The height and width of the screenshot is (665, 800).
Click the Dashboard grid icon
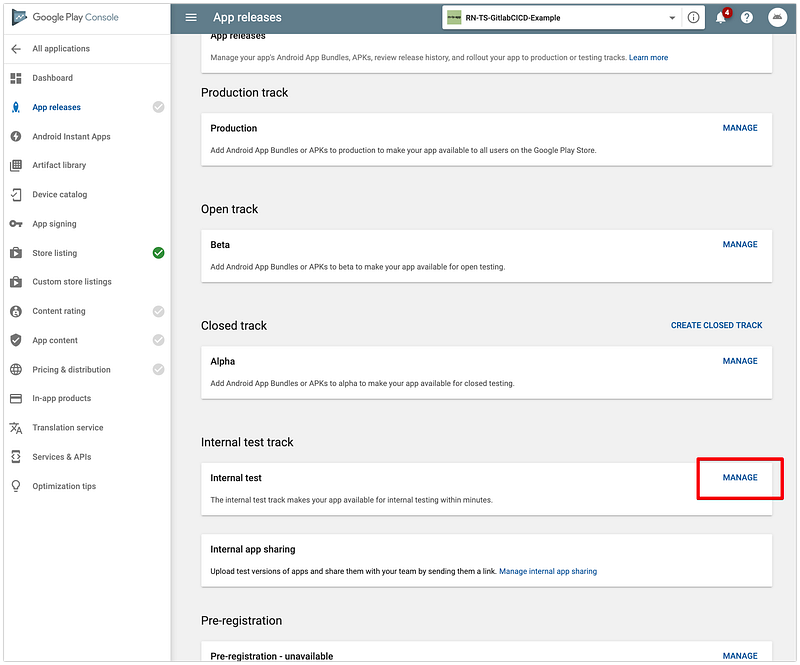click(x=16, y=78)
